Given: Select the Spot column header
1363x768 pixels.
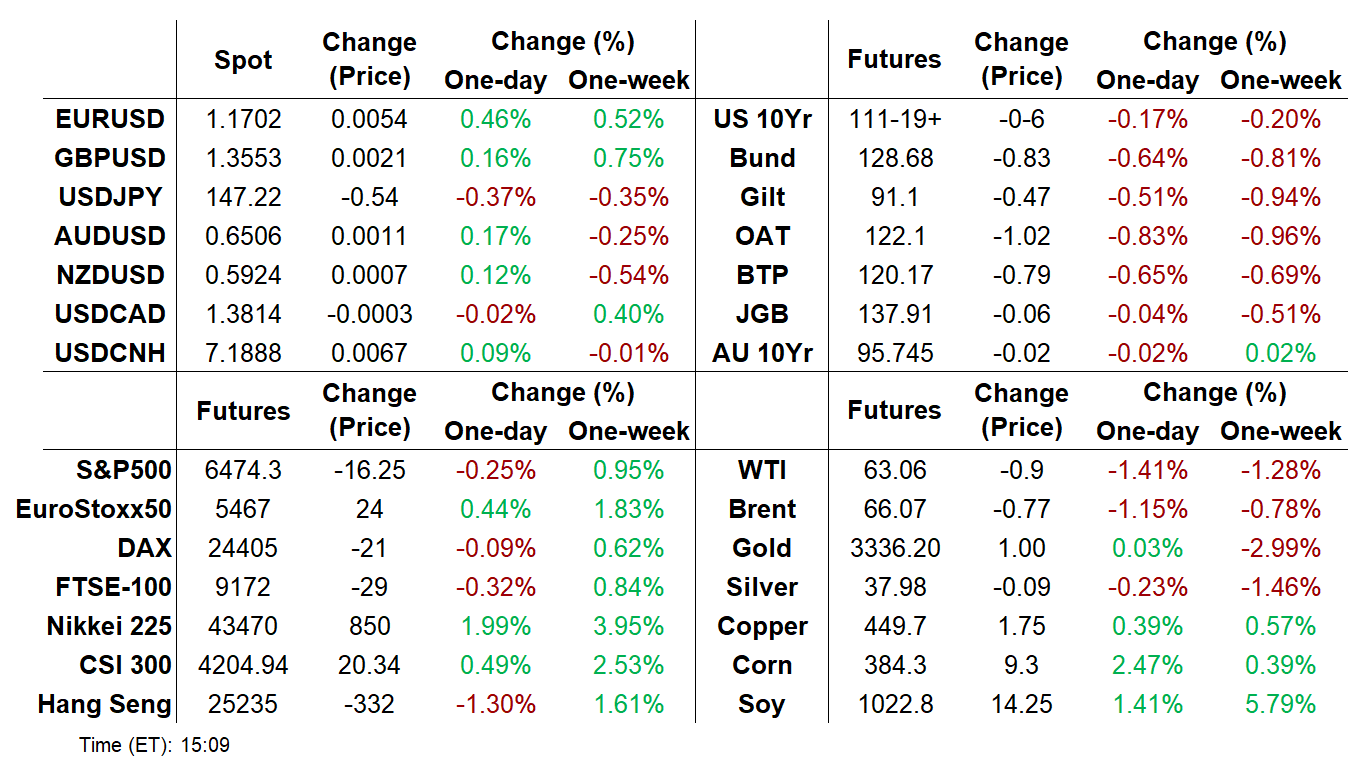Looking at the screenshot, I should pos(243,60).
